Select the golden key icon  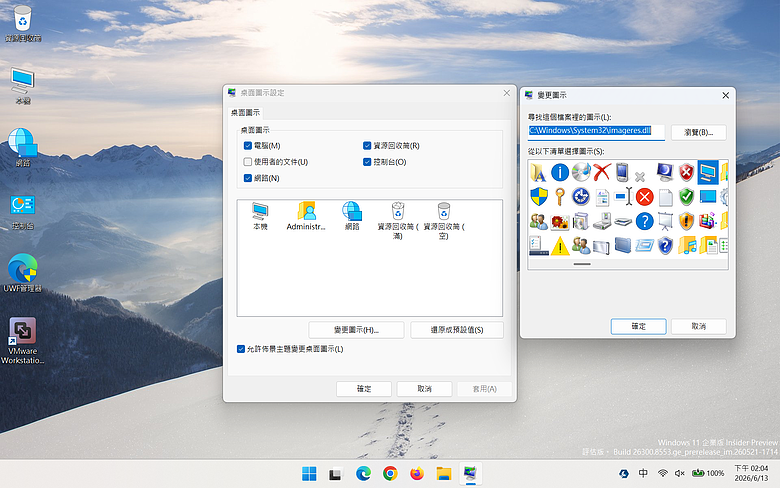click(x=560, y=196)
